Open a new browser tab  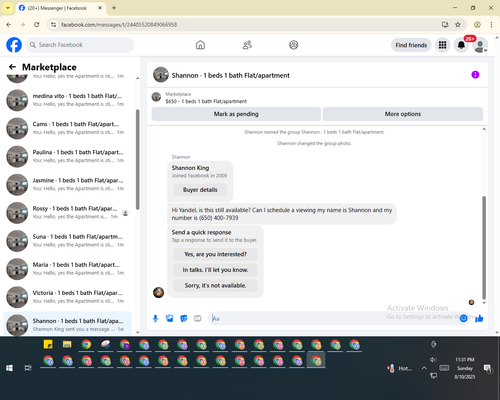[x=114, y=8]
